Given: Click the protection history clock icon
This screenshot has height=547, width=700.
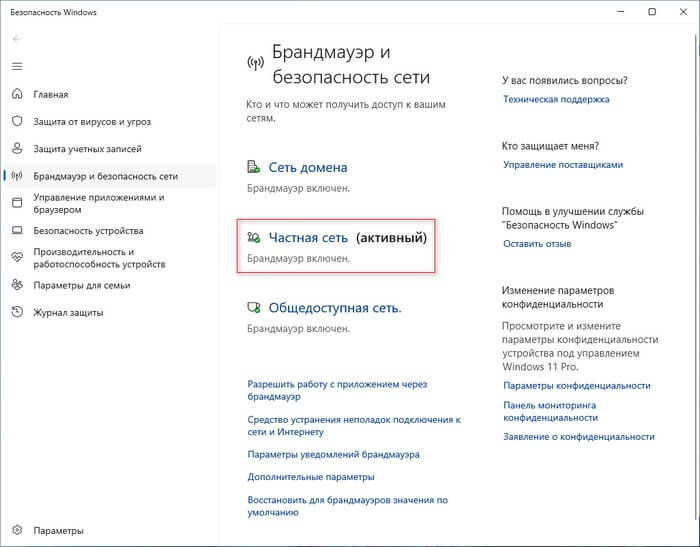Looking at the screenshot, I should click(x=16, y=312).
